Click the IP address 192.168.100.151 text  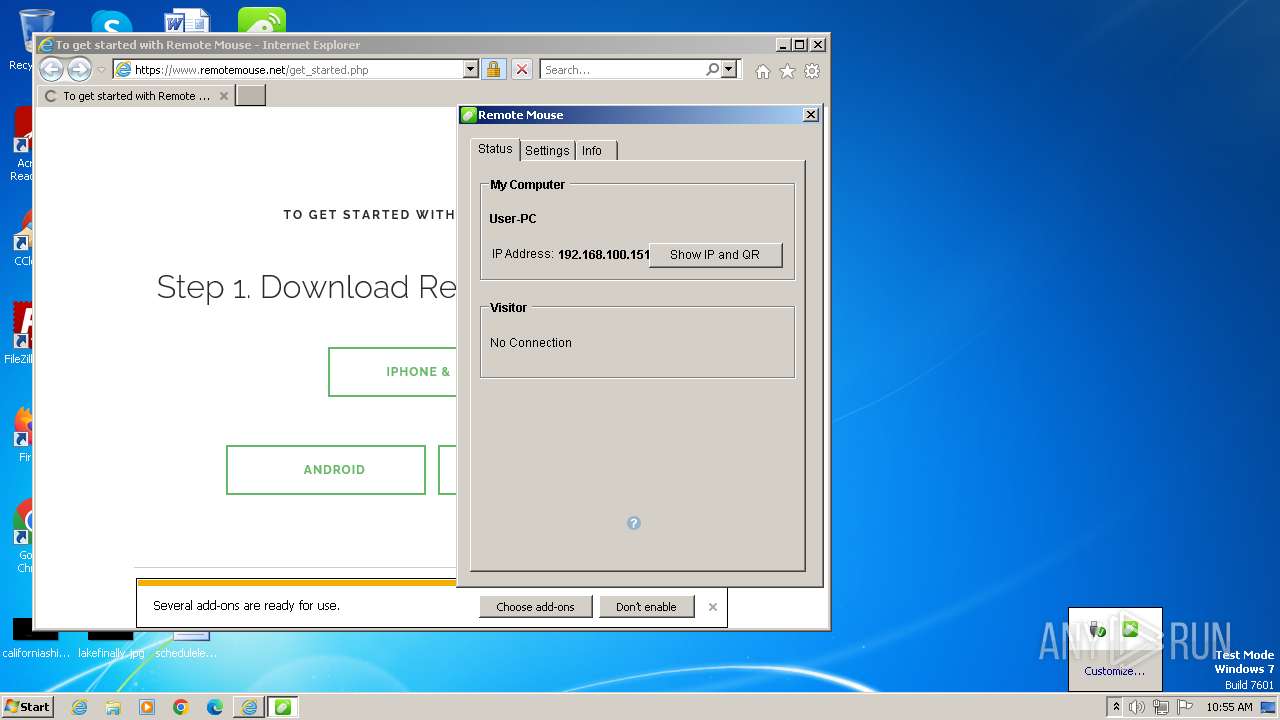tap(604, 254)
